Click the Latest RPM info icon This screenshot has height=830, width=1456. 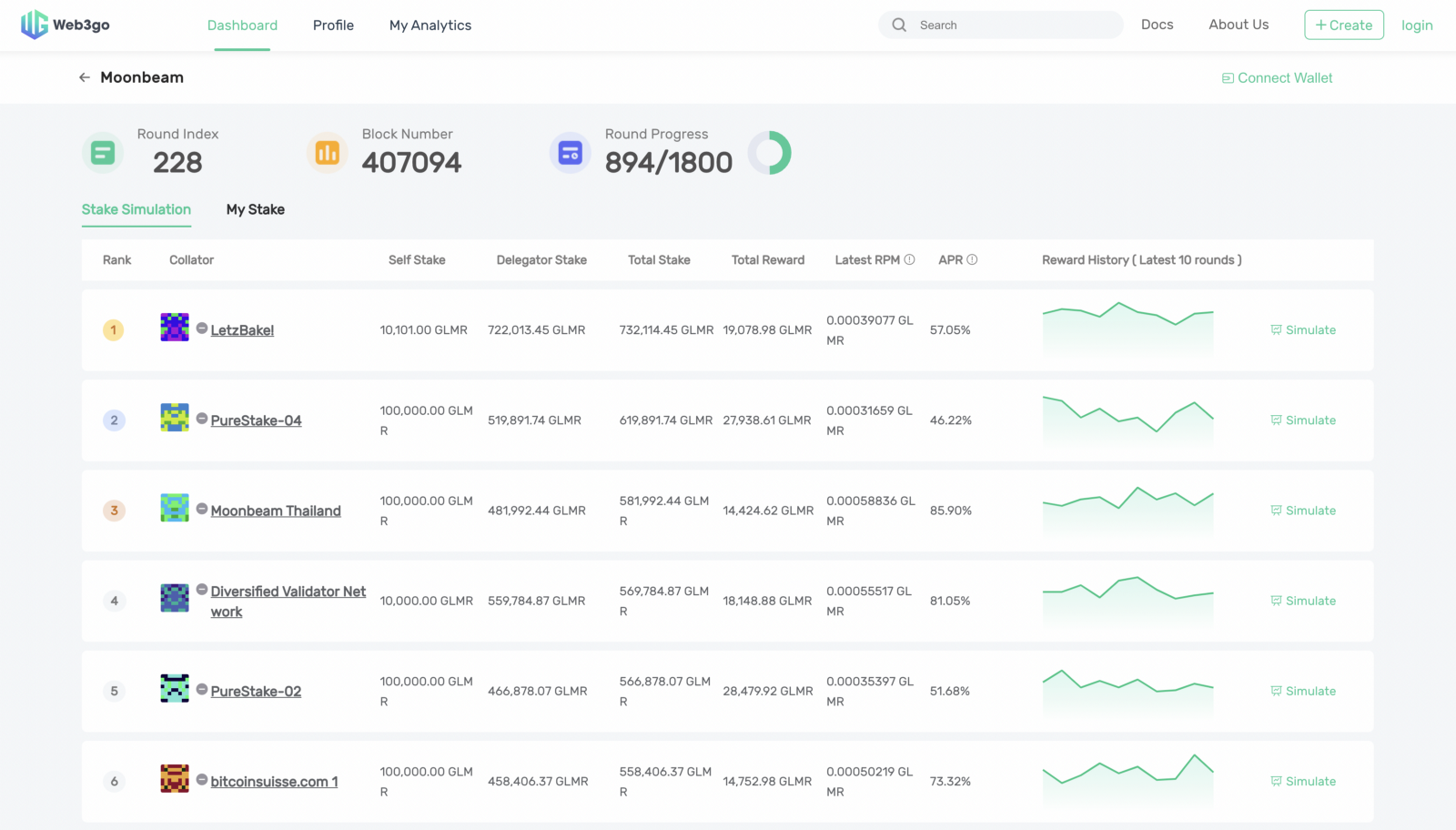(x=909, y=259)
